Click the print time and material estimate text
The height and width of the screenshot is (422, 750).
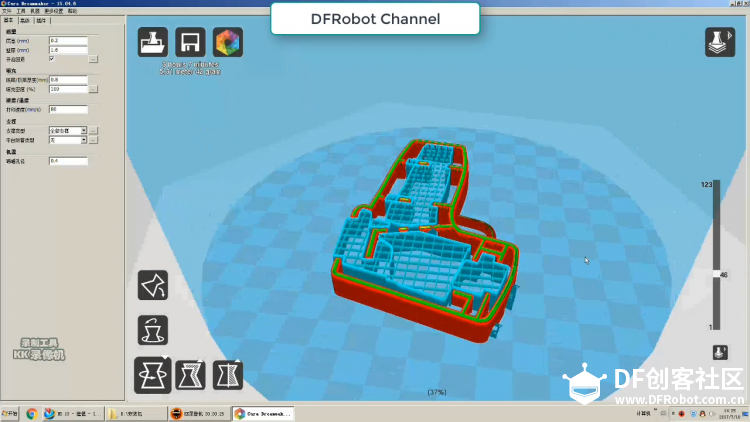(x=190, y=68)
